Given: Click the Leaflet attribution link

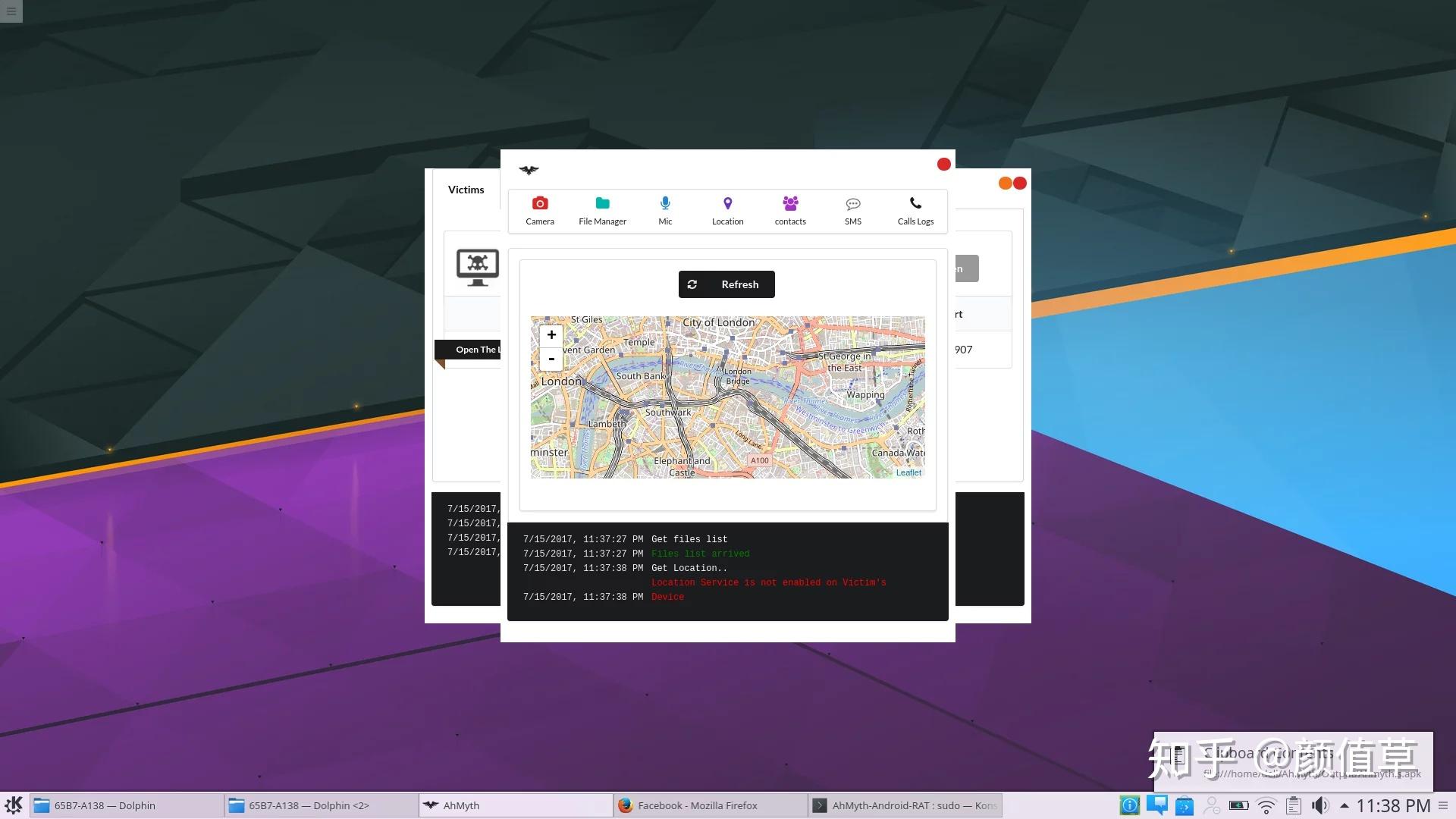Looking at the screenshot, I should point(908,472).
